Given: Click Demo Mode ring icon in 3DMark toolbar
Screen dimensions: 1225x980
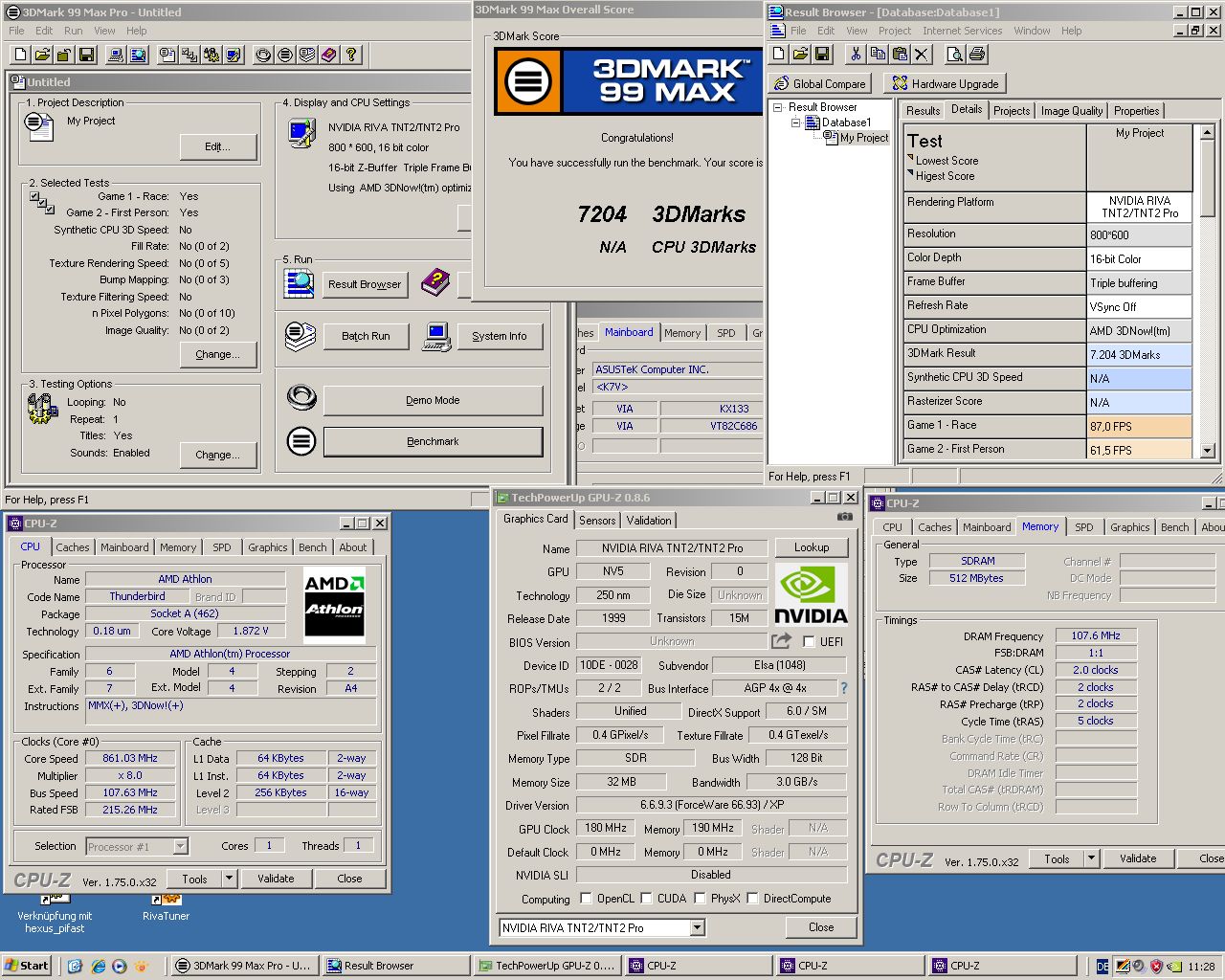Looking at the screenshot, I should [263, 55].
